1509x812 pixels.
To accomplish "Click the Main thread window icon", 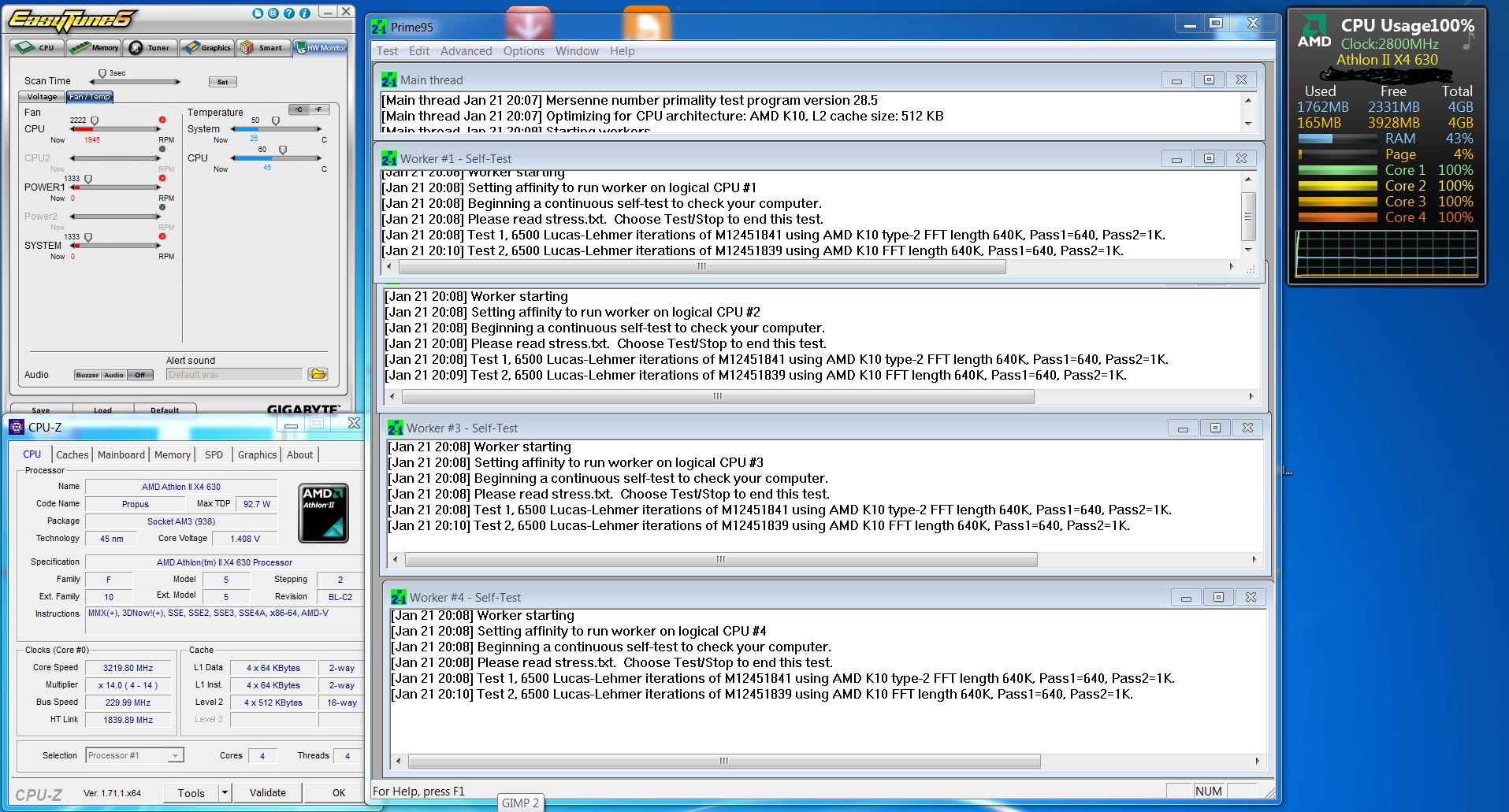I will (389, 80).
